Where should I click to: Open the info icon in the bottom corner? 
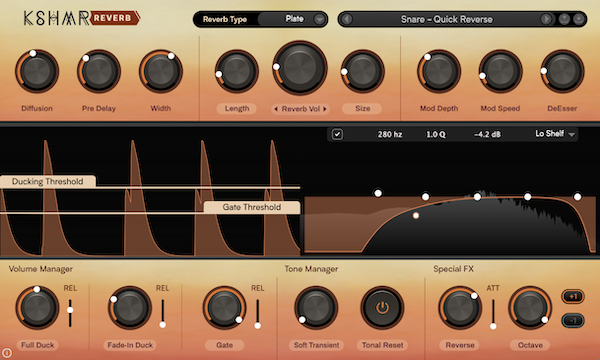[x=7, y=352]
